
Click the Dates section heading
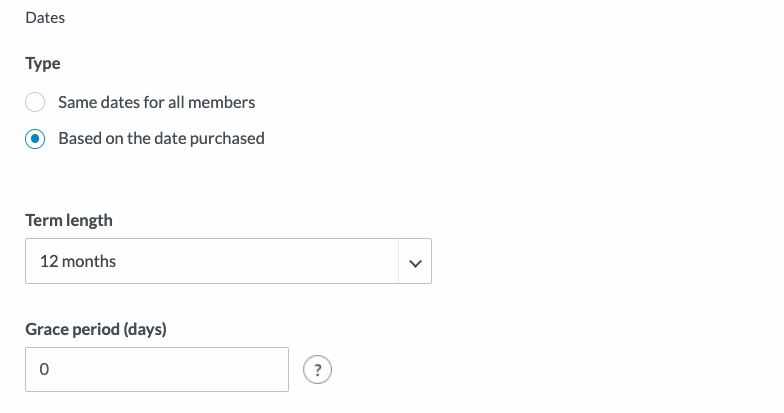point(45,18)
